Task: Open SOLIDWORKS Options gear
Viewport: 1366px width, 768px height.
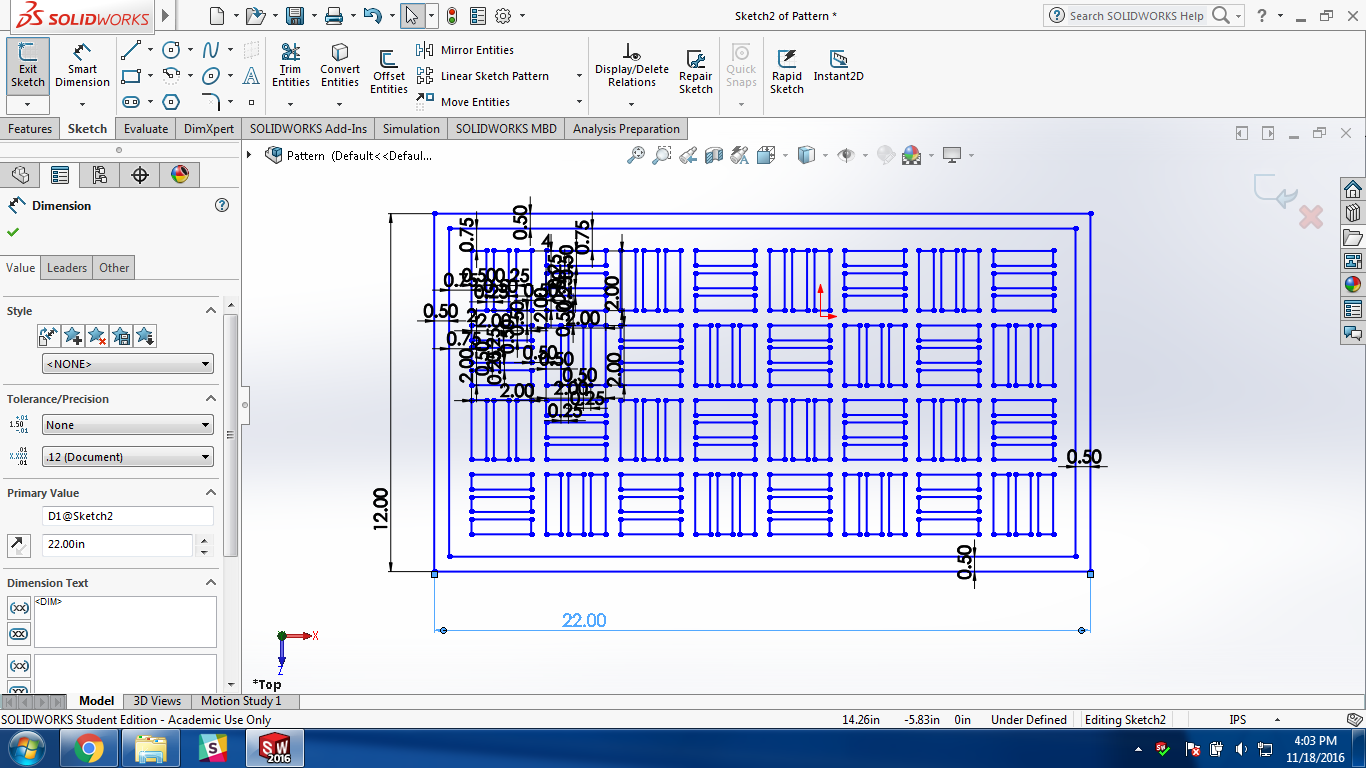Action: point(503,16)
